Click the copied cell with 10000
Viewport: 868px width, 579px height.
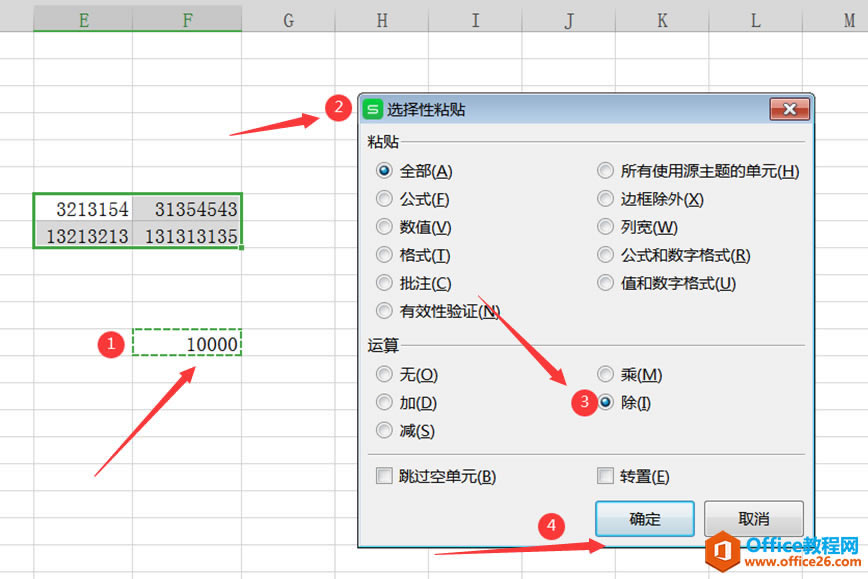tap(187, 343)
